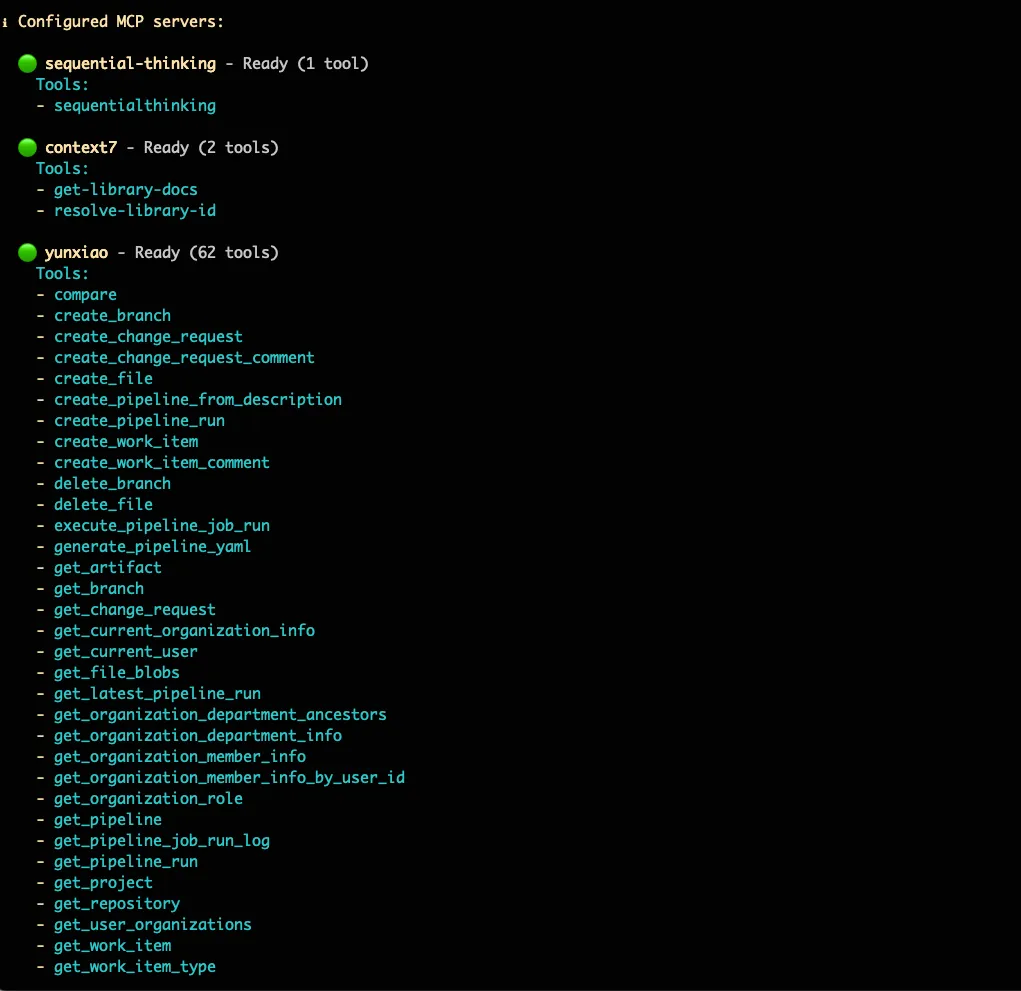This screenshot has width=1021, height=991.
Task: Click 'Tools:' label under sequential-thinking
Action: pos(63,85)
